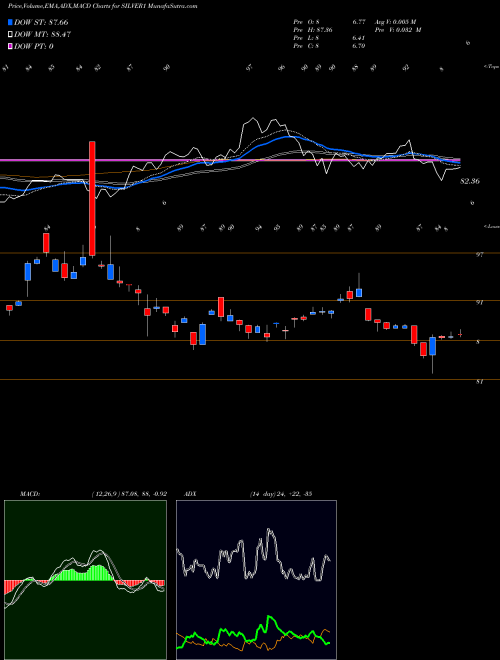Click the 97 price axis label
This screenshot has height=660, width=500.
(x=479, y=255)
